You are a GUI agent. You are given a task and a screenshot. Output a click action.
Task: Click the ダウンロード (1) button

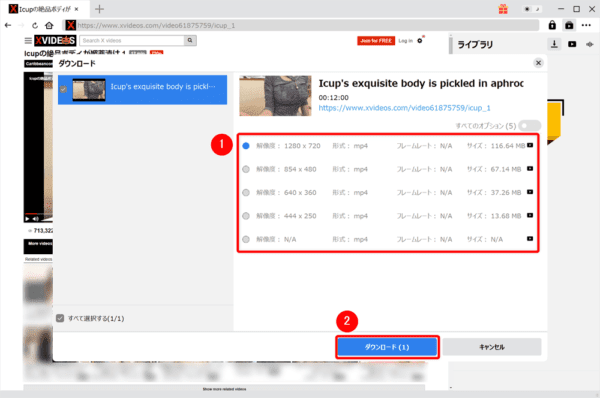click(x=387, y=347)
